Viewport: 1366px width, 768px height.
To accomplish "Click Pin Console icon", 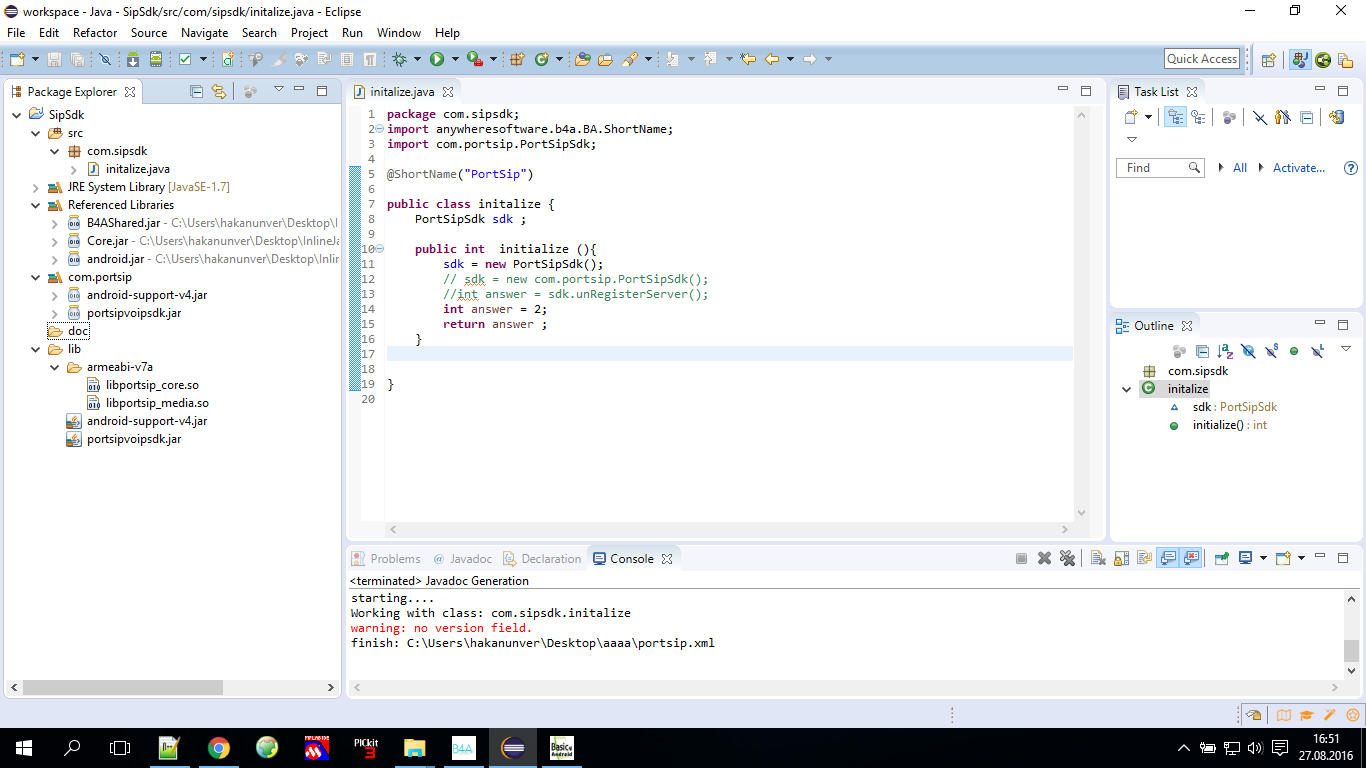I will coord(1222,559).
